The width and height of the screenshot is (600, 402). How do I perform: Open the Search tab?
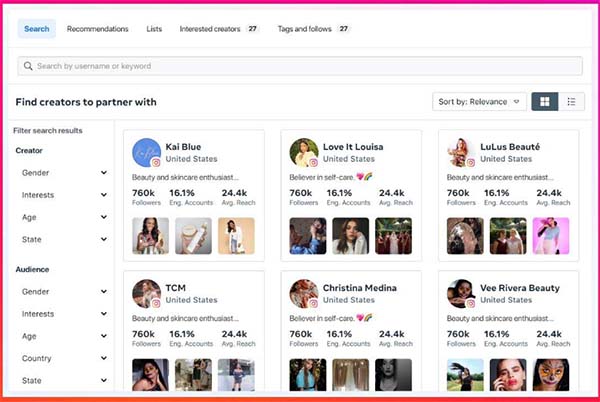point(37,29)
